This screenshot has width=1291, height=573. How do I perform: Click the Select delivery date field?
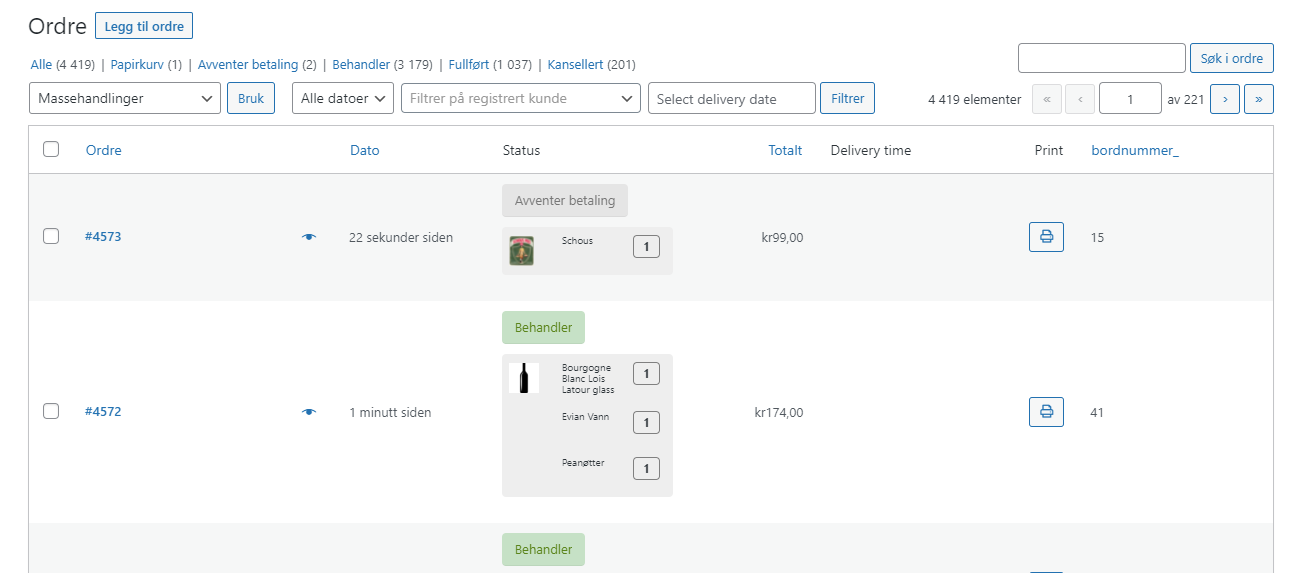pos(732,99)
